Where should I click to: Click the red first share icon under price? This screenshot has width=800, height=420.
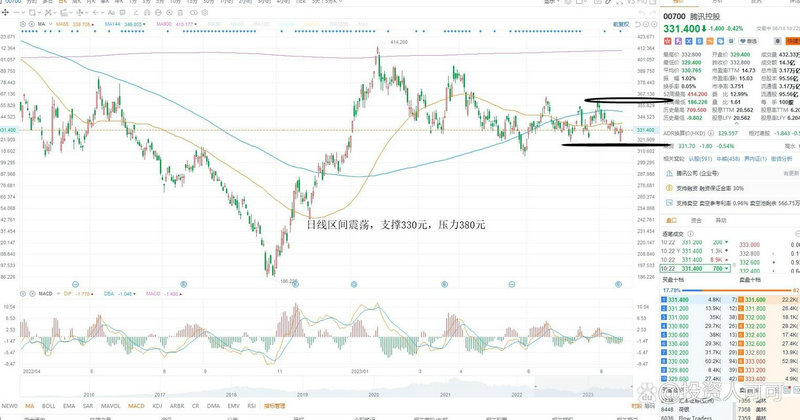click(668, 41)
